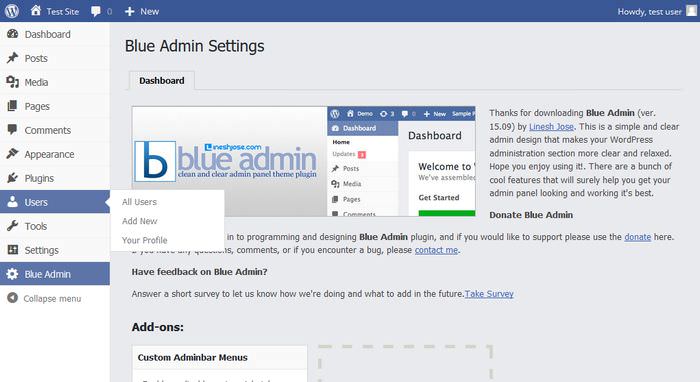This screenshot has height=382, width=700.
Task: Click the Posts pushpin icon
Action: point(12,58)
